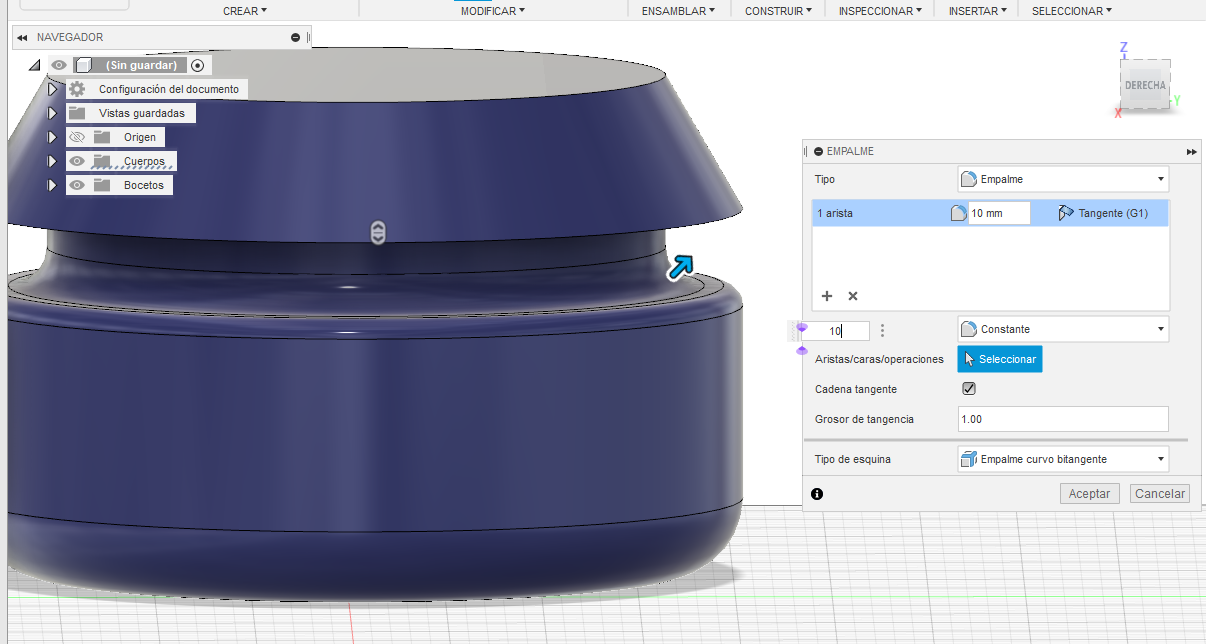The image size is (1210, 644).
Task: Minimize the NAVEGADOR panel using the minus icon
Action: pos(295,37)
